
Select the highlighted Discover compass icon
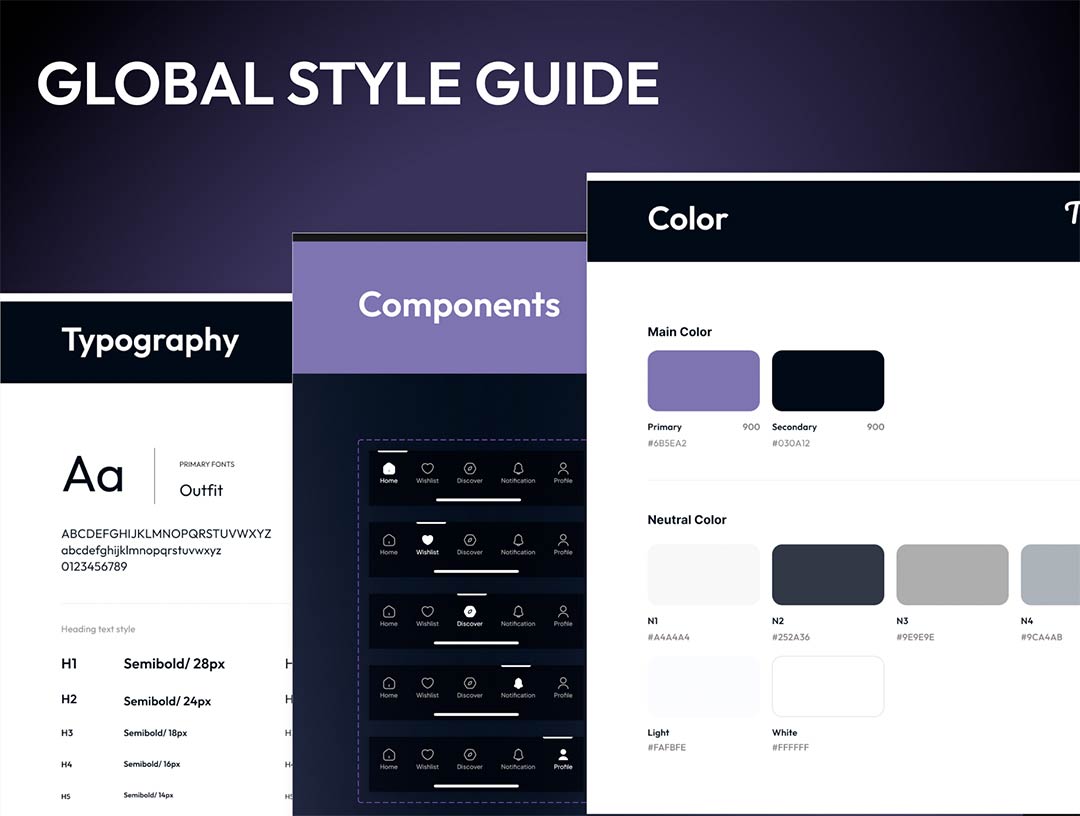469,611
